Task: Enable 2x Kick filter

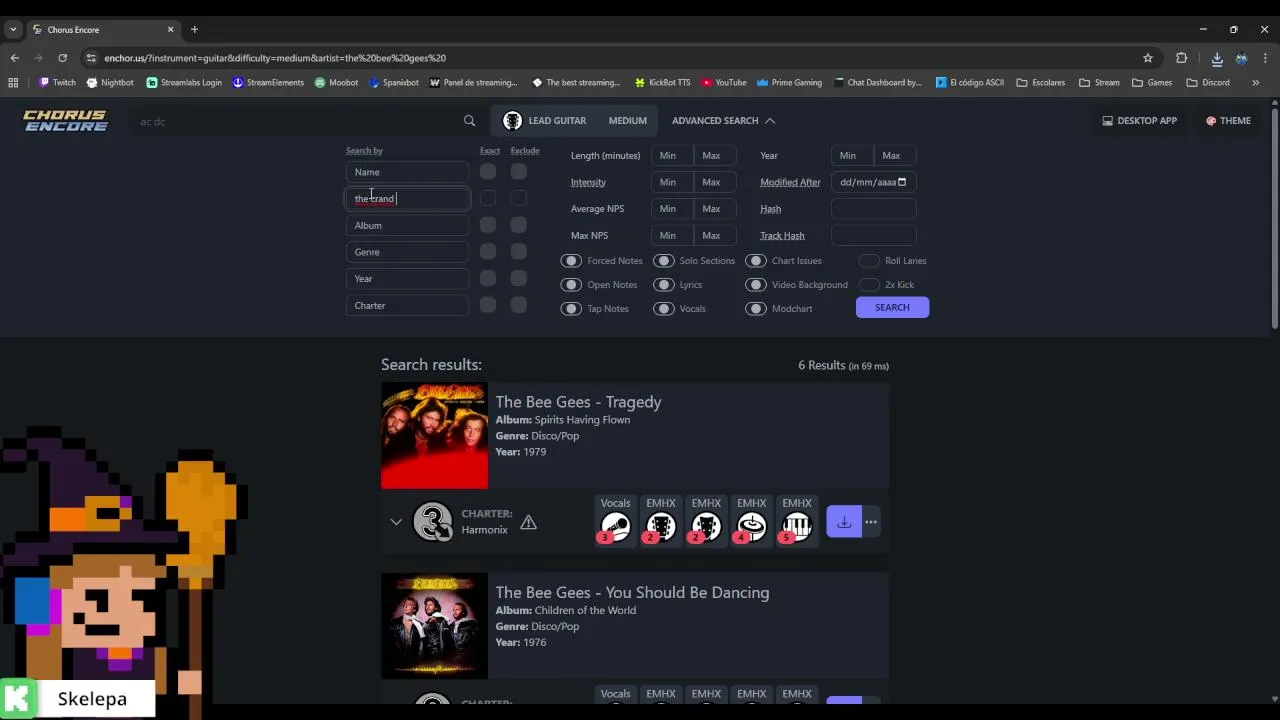Action: [x=869, y=285]
